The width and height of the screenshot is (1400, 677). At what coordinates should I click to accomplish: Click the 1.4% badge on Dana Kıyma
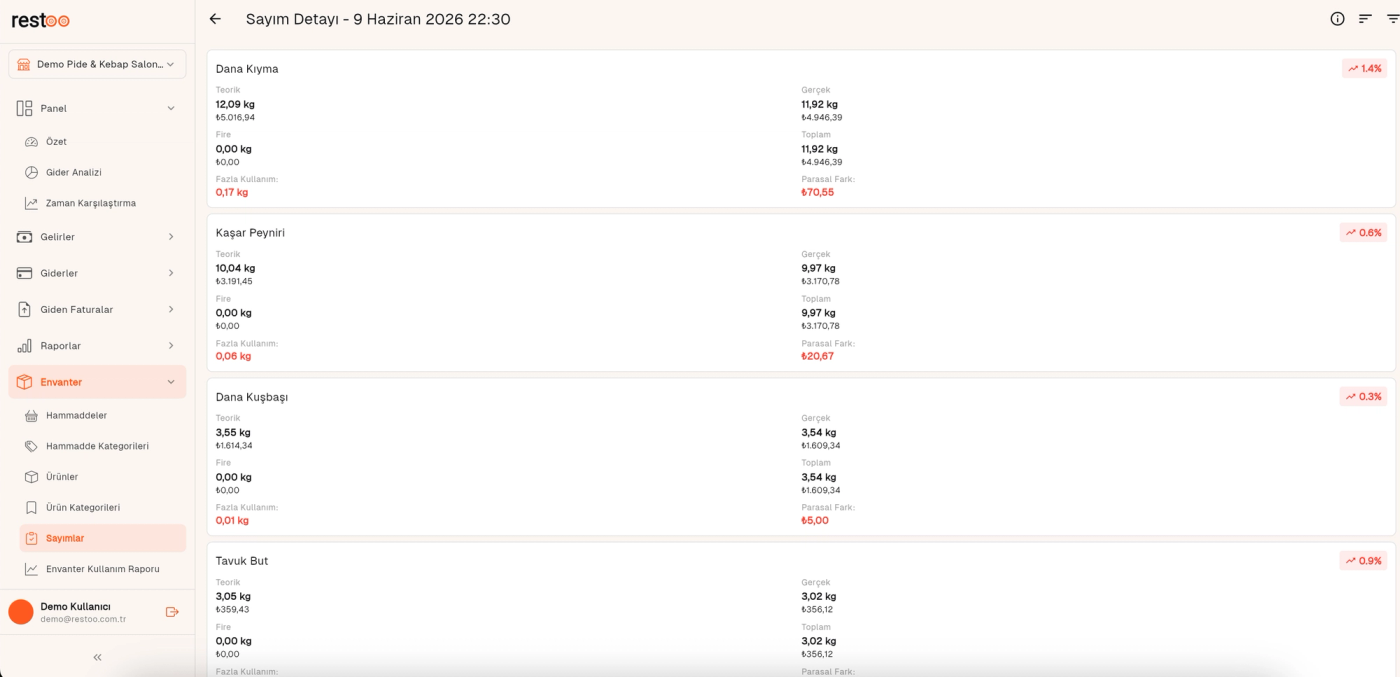pyautogui.click(x=1364, y=68)
